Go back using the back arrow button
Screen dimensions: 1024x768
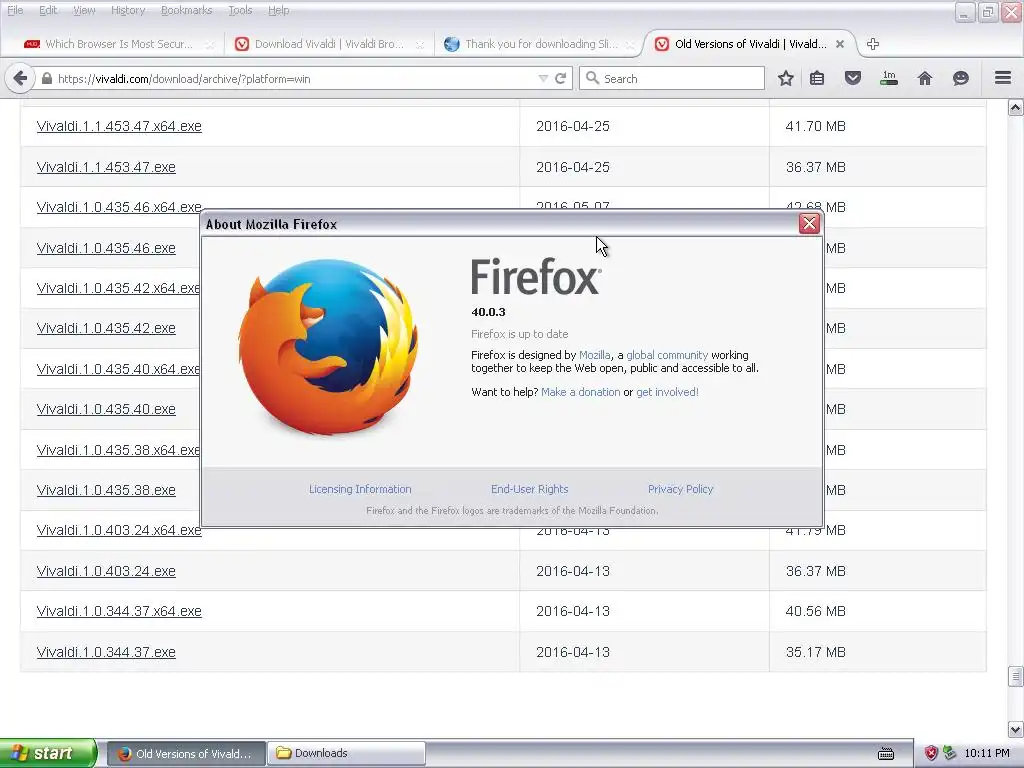[x=20, y=78]
